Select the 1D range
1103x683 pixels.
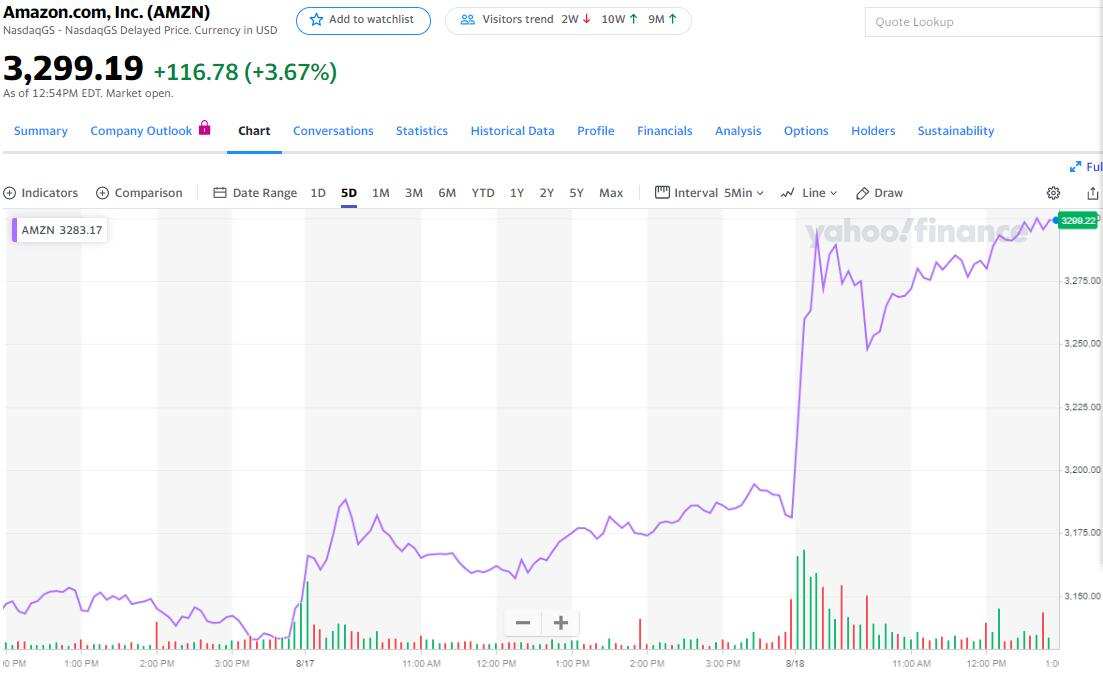click(x=318, y=193)
